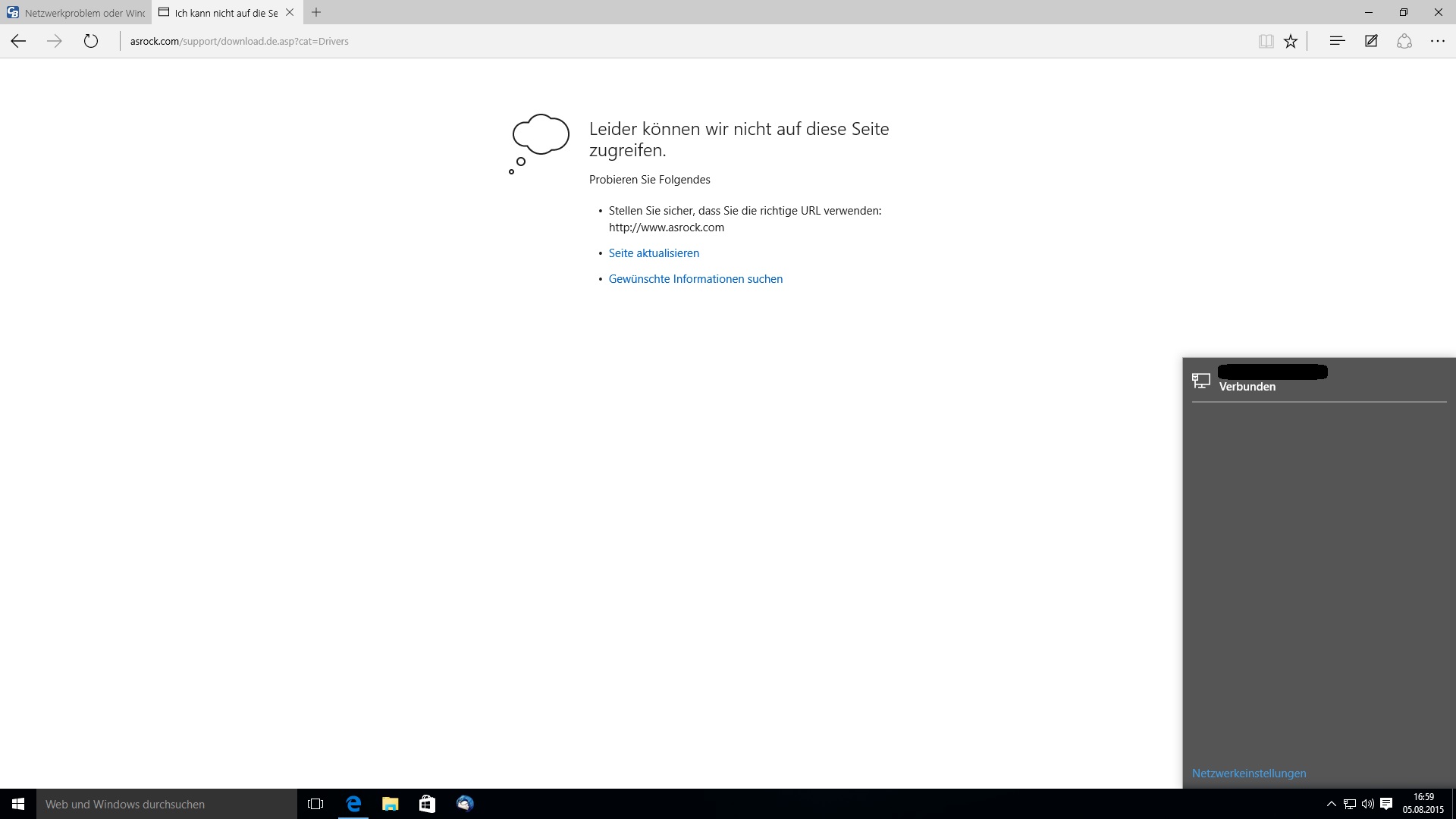Open the Hub lines icon
Screen dimensions: 1456x819
click(1337, 41)
